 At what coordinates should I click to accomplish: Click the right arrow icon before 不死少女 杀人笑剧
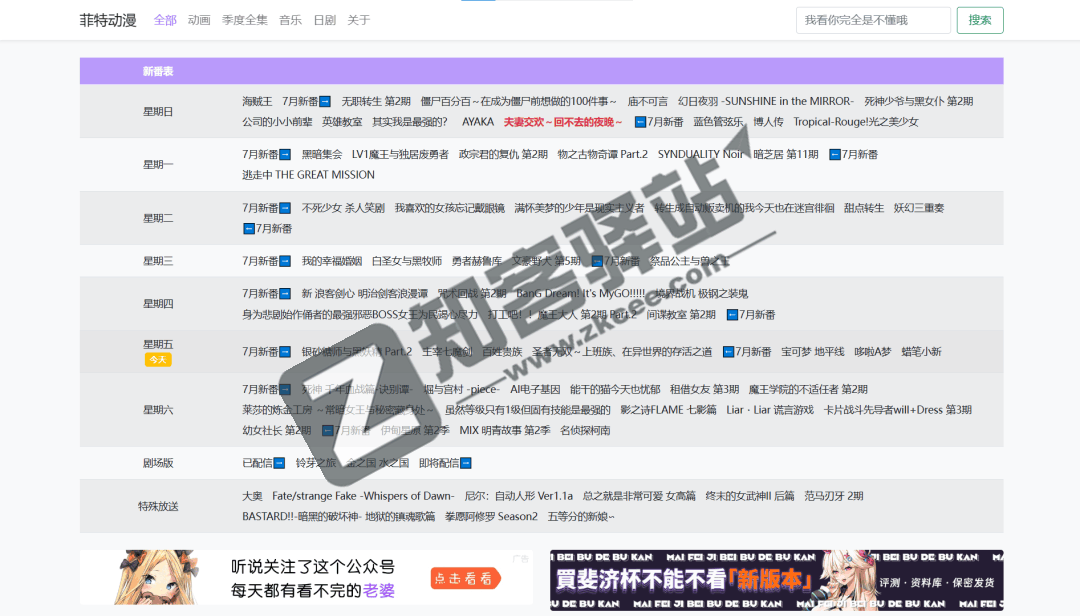285,209
